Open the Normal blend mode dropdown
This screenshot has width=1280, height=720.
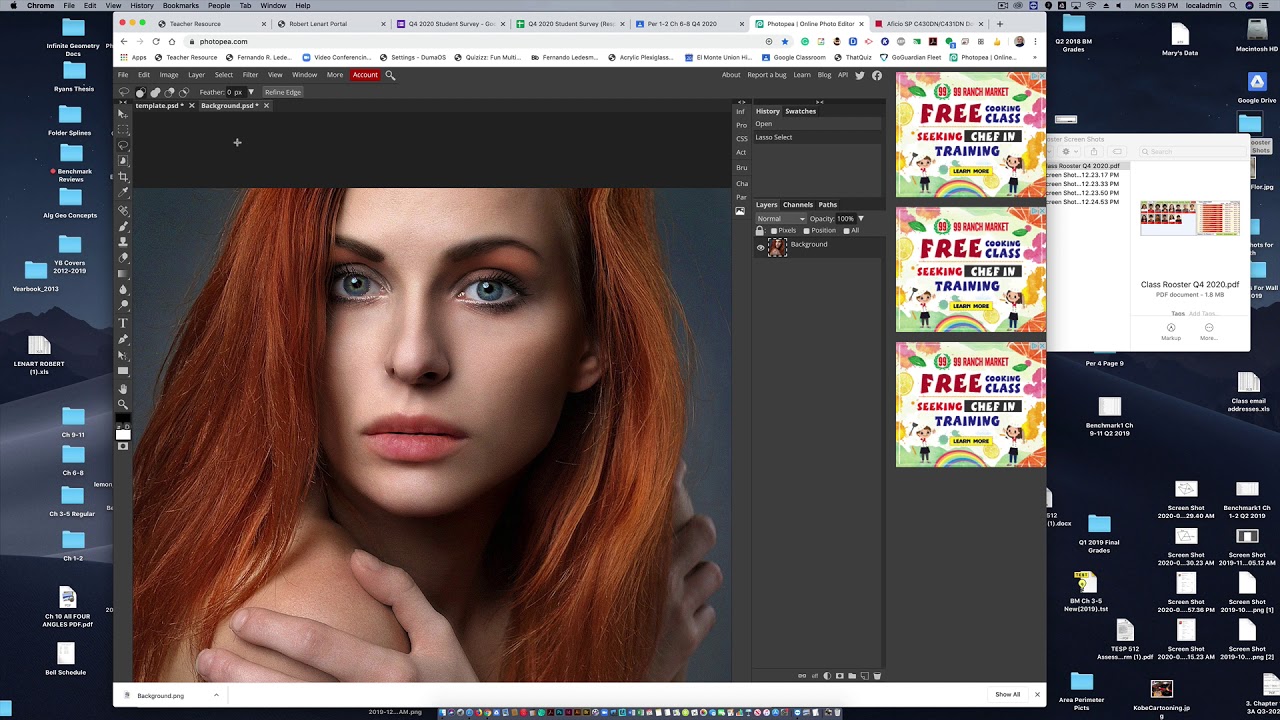coord(781,218)
